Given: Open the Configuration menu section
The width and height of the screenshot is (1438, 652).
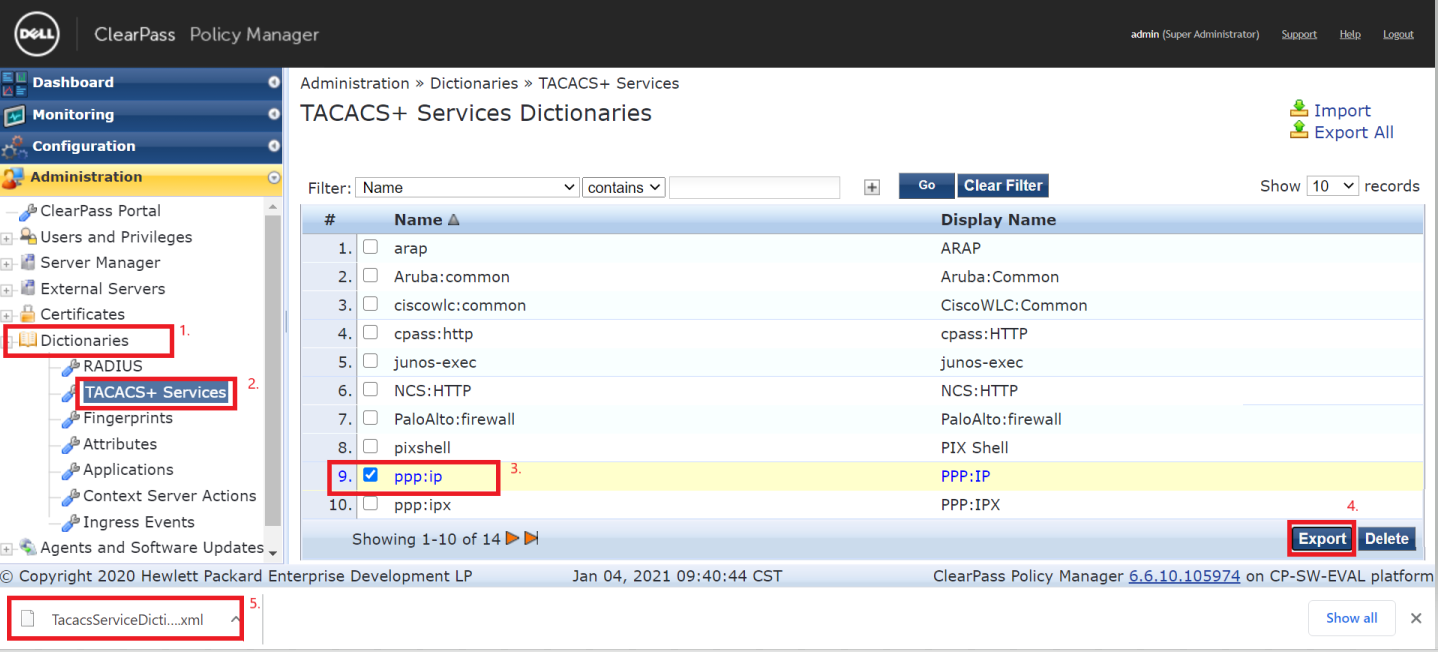Looking at the screenshot, I should point(141,146).
